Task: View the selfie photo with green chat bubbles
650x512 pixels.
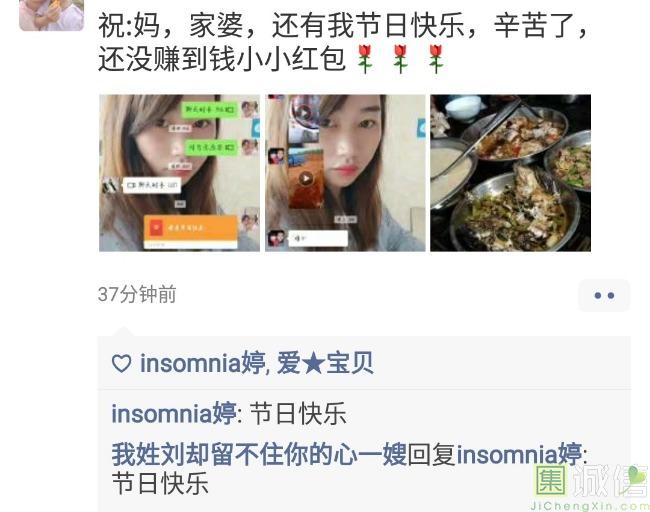Action: (179, 173)
